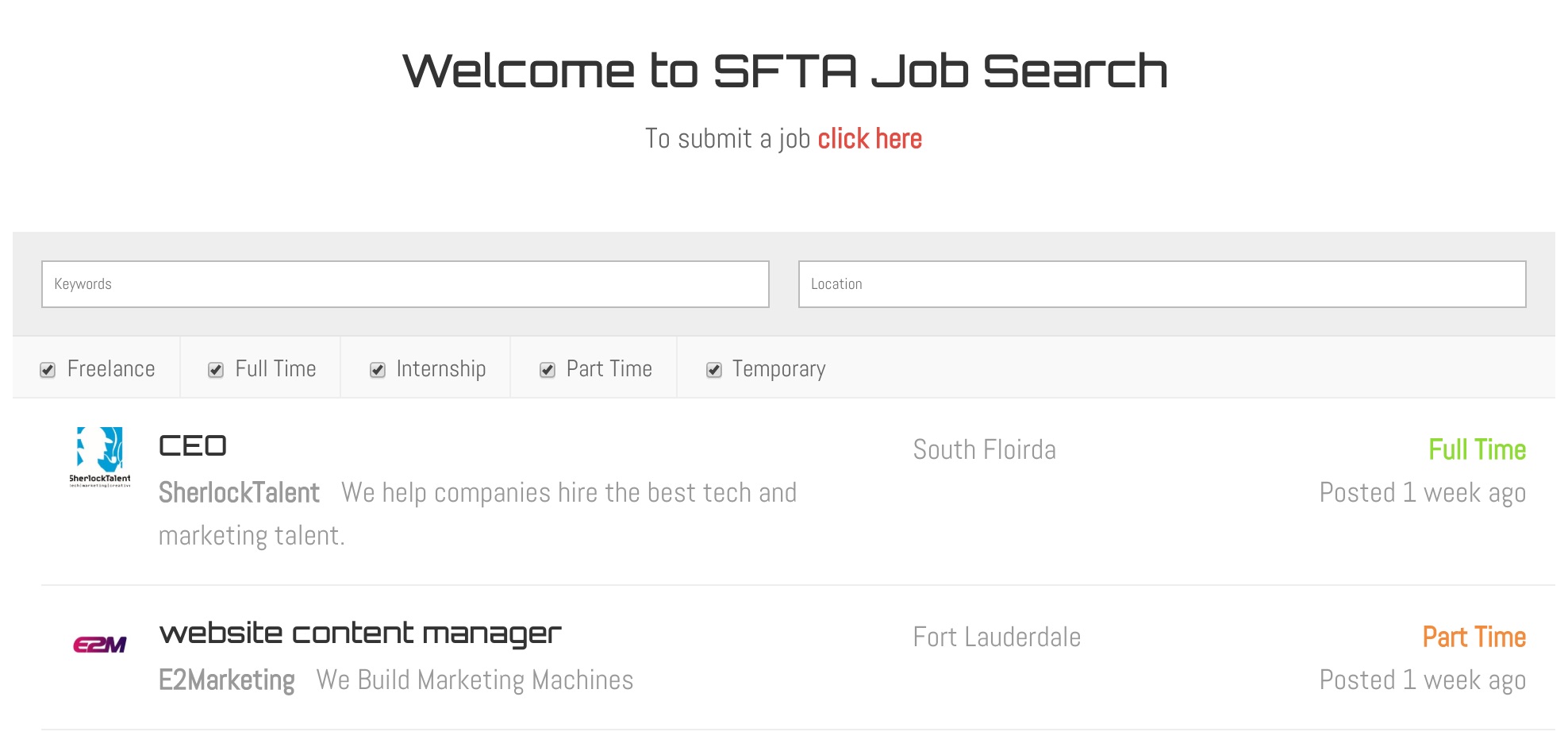This screenshot has width=1568, height=751.
Task: Click the Welcome to SFTA Job Search heading
Action: pos(785,71)
